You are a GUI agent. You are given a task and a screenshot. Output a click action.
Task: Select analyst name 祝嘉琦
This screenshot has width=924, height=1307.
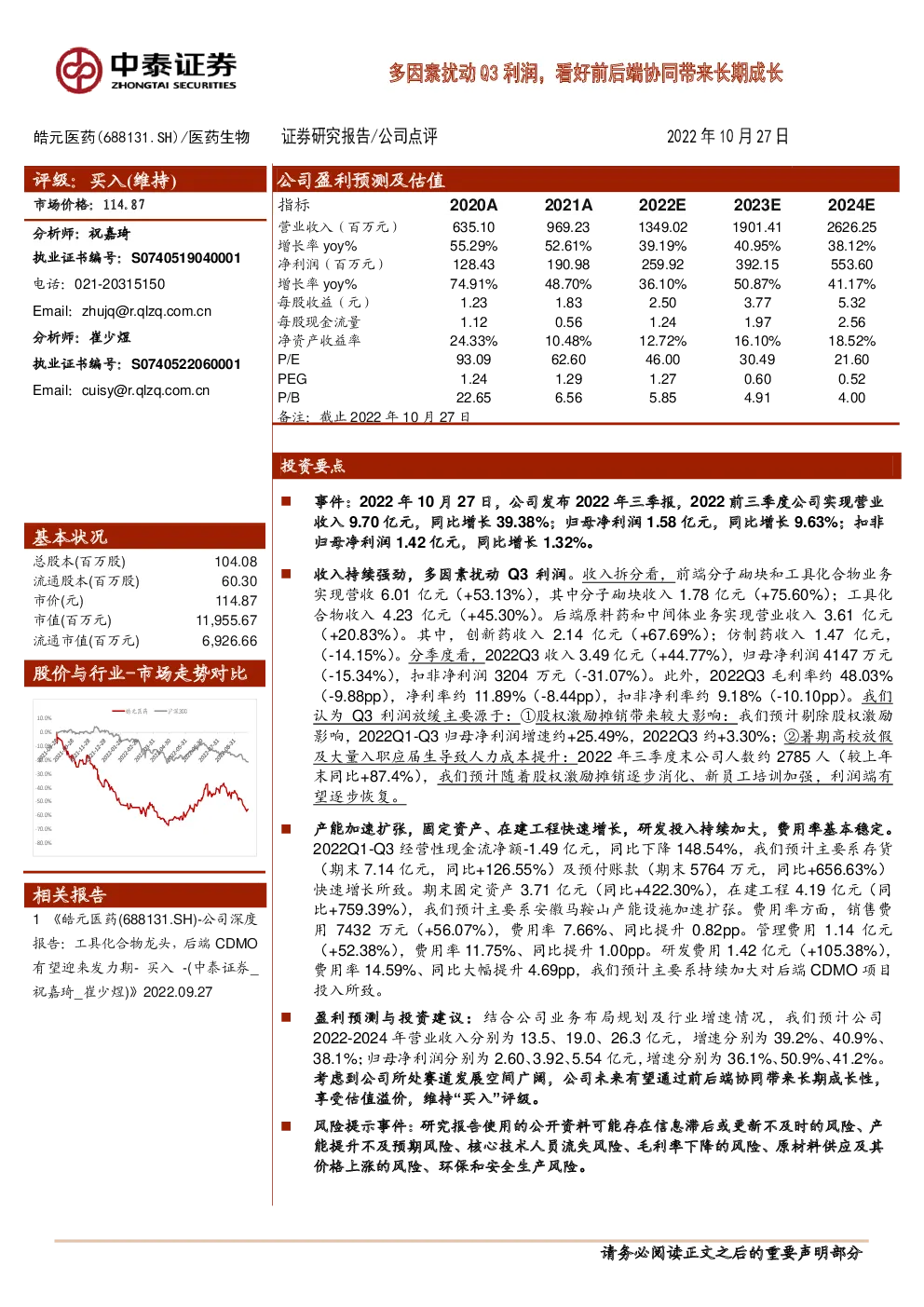pos(110,234)
